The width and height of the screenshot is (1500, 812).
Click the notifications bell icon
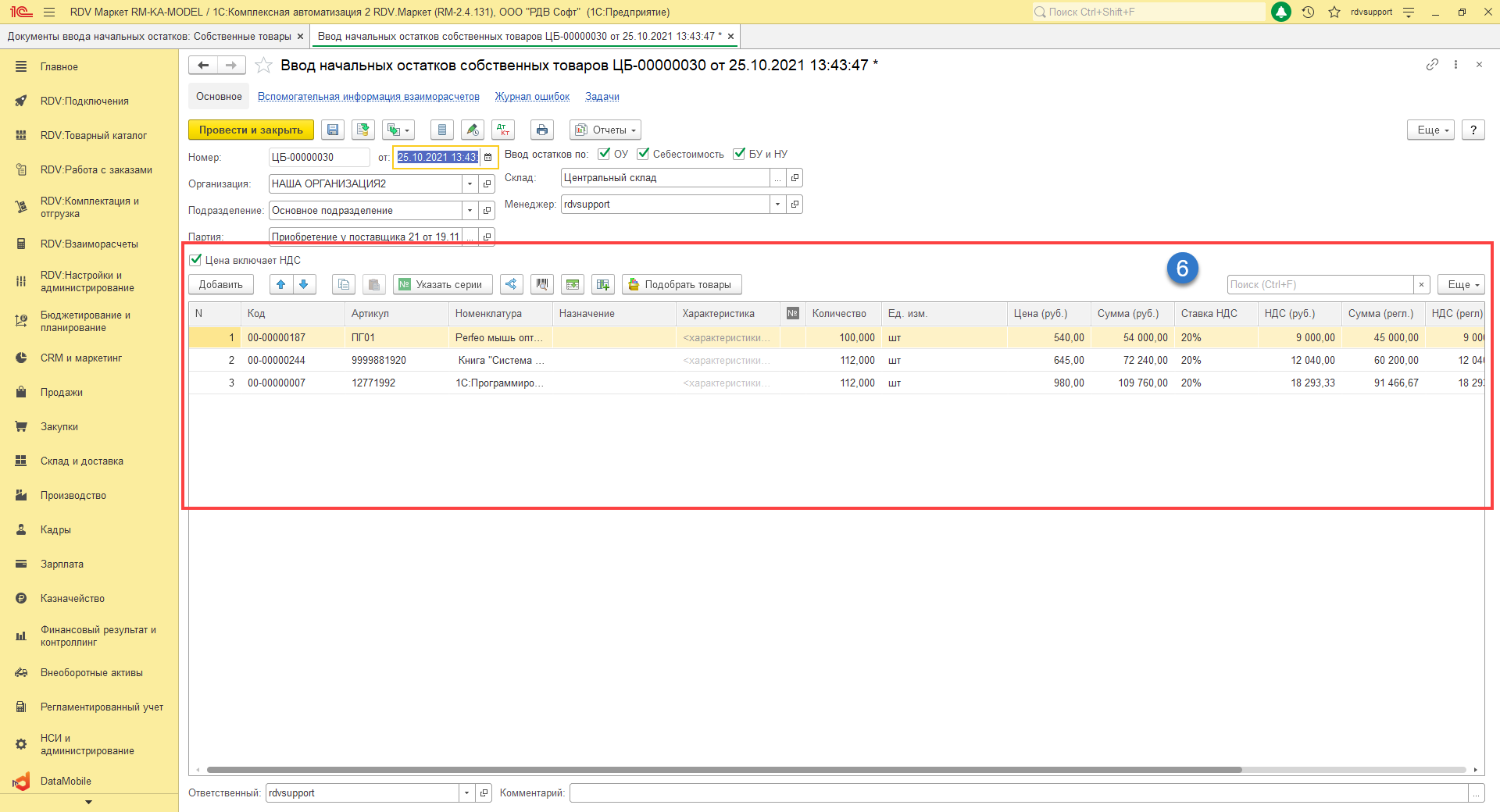(1281, 12)
